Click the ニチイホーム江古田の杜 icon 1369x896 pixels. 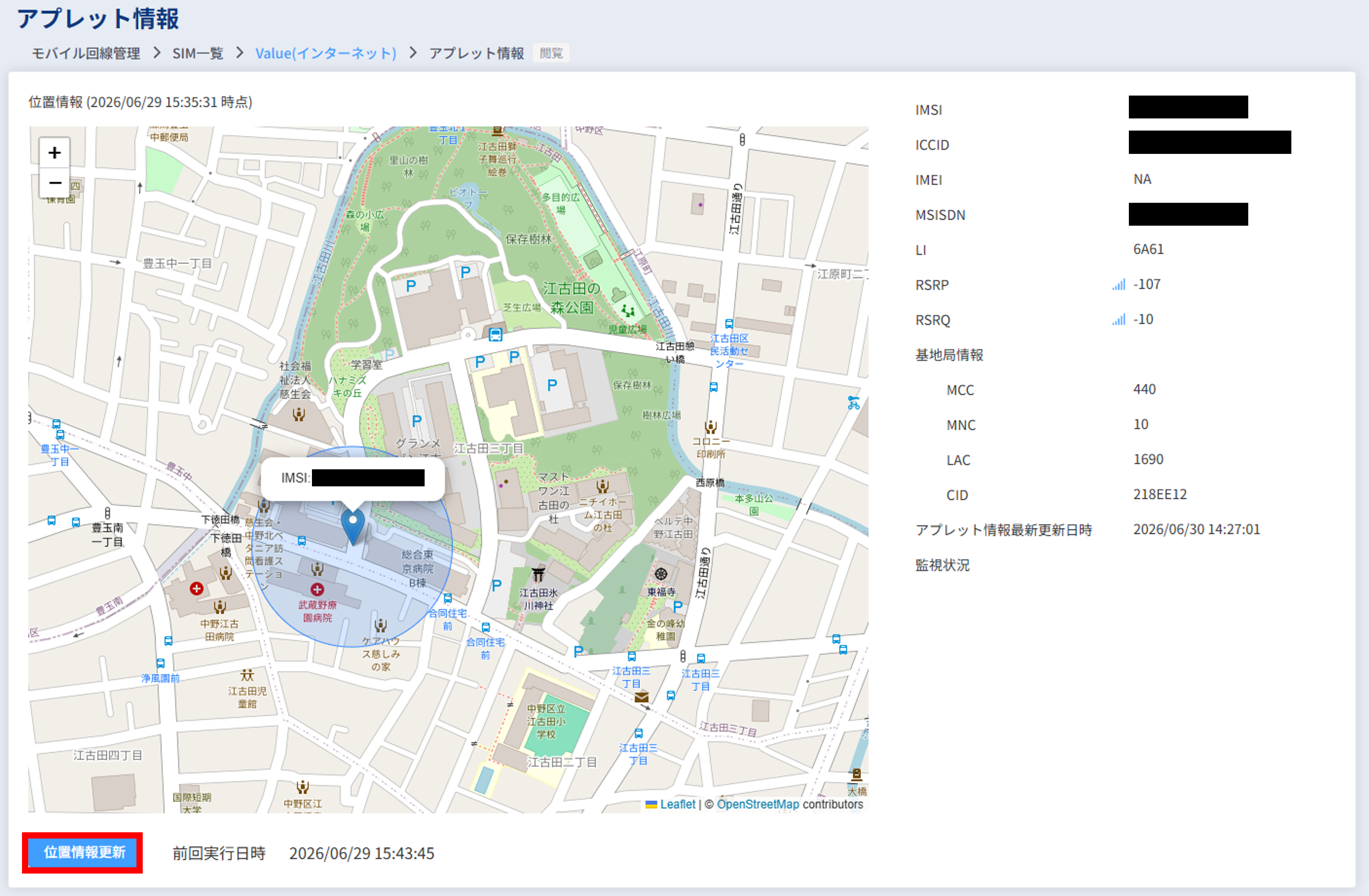coord(602,486)
